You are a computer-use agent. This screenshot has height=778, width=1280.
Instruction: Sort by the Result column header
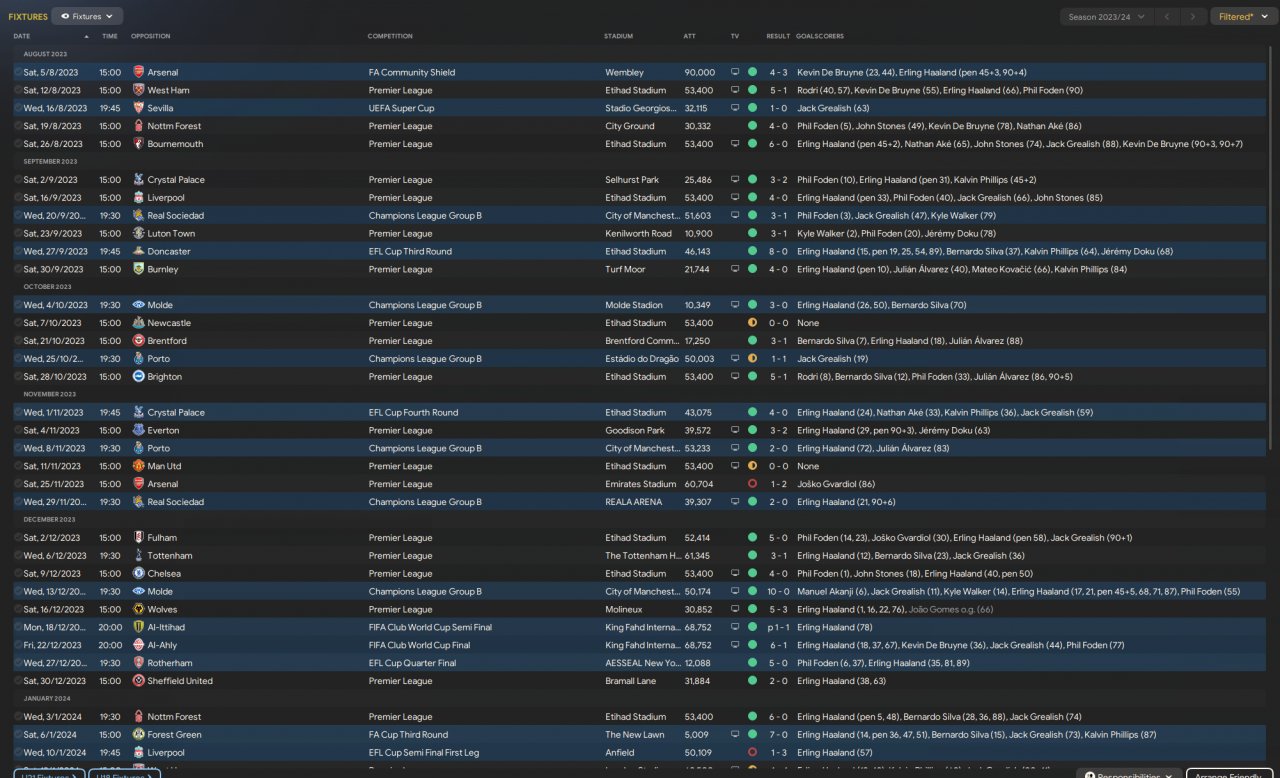(778, 36)
